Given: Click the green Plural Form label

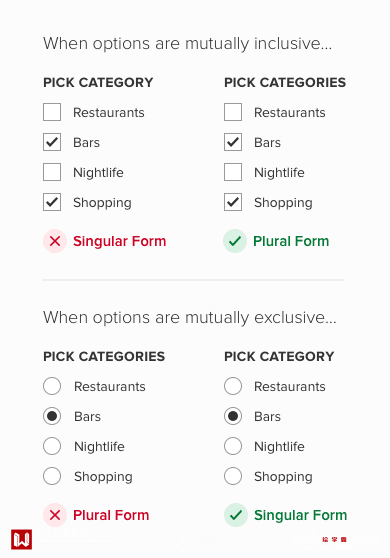Looking at the screenshot, I should click(291, 241).
